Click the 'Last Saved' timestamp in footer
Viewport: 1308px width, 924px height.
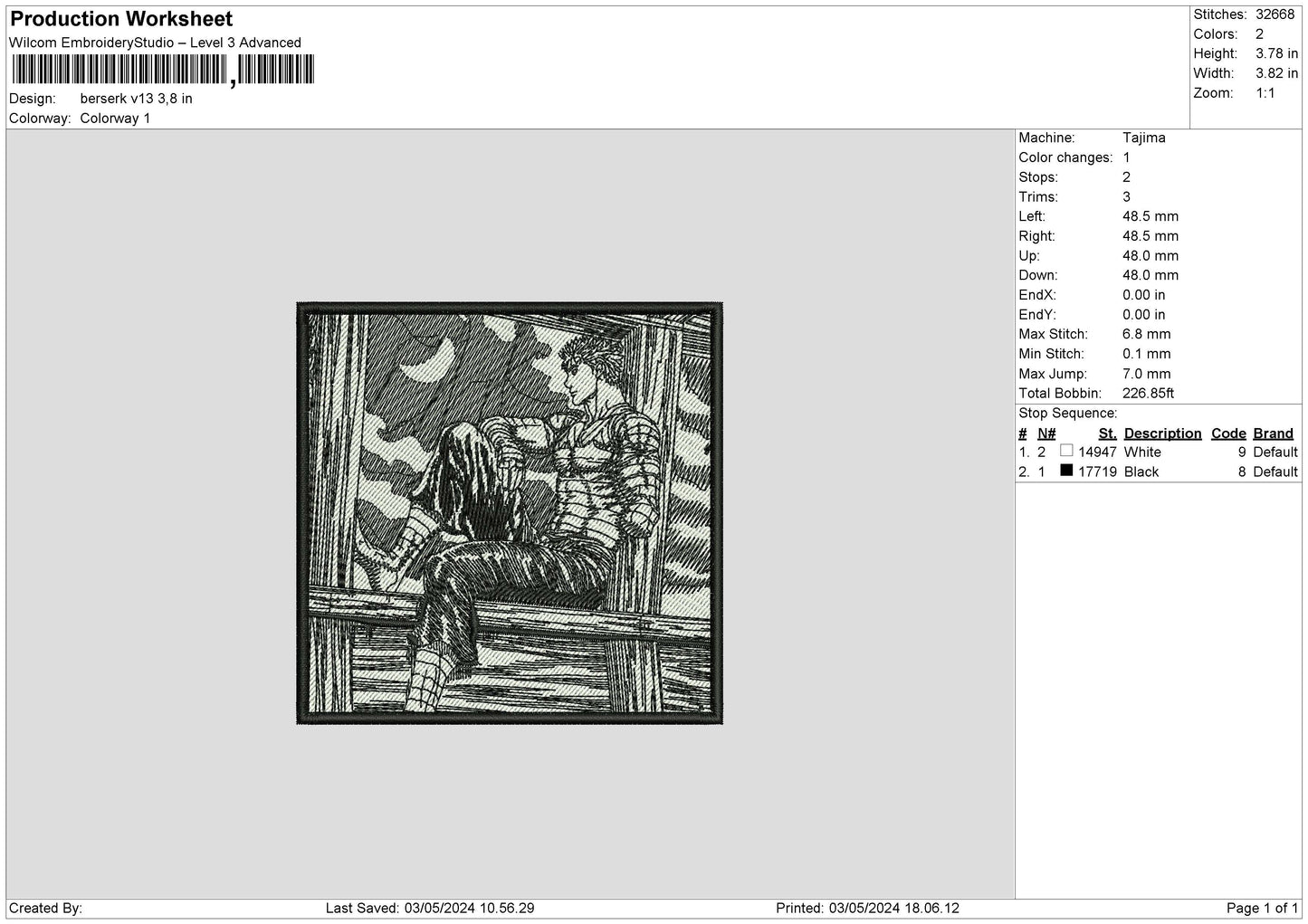[430, 908]
